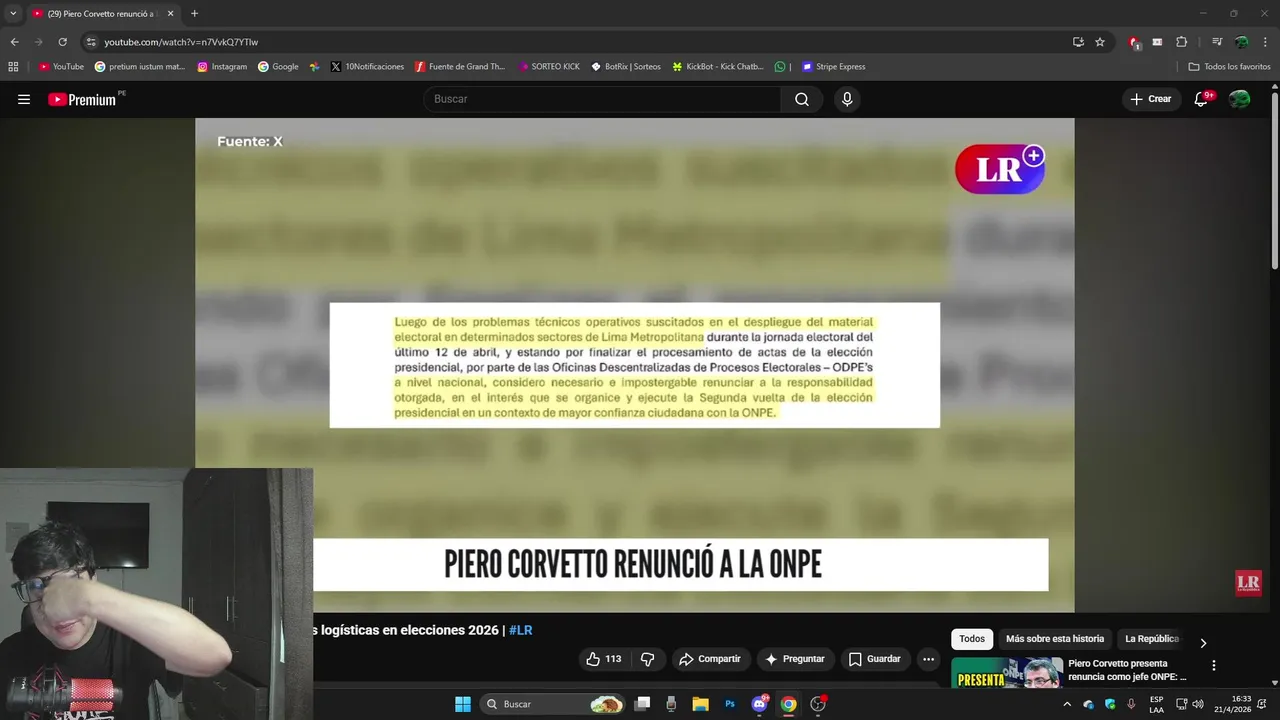Open Instagram bookmark
The width and height of the screenshot is (1280, 720).
(222, 67)
